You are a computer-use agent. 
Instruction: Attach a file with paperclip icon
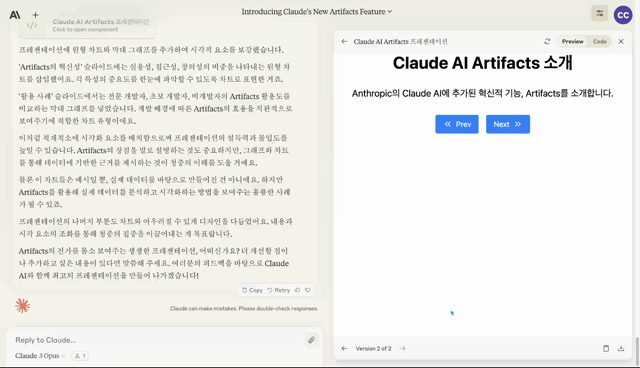311,340
